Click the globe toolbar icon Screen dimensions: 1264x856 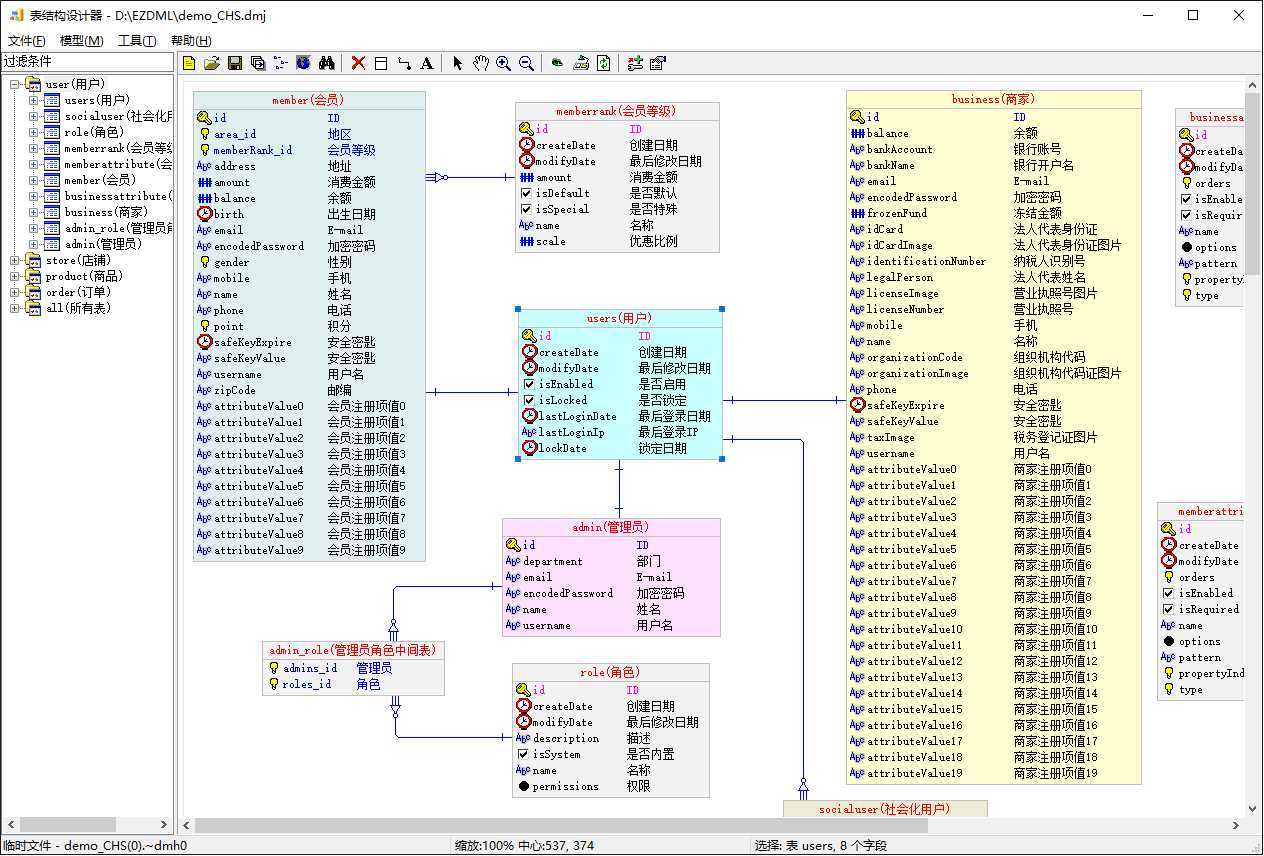[x=303, y=63]
